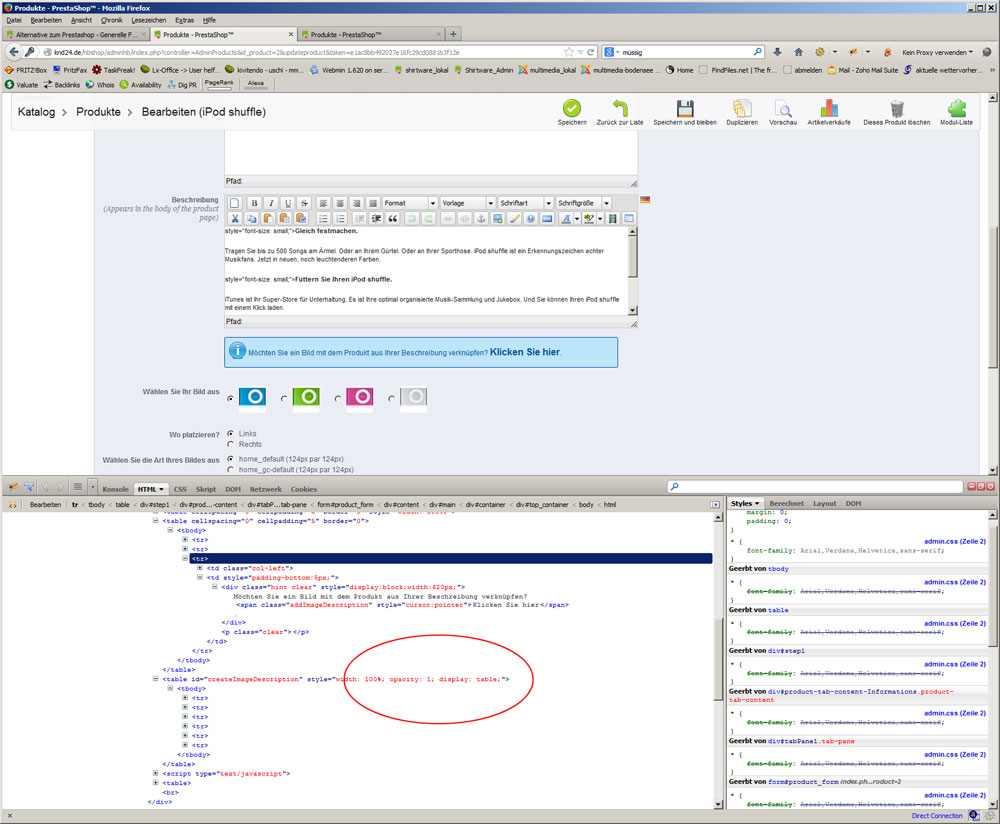Click the Firebug inspect element icon
This screenshot has height=824, width=1000.
point(30,487)
